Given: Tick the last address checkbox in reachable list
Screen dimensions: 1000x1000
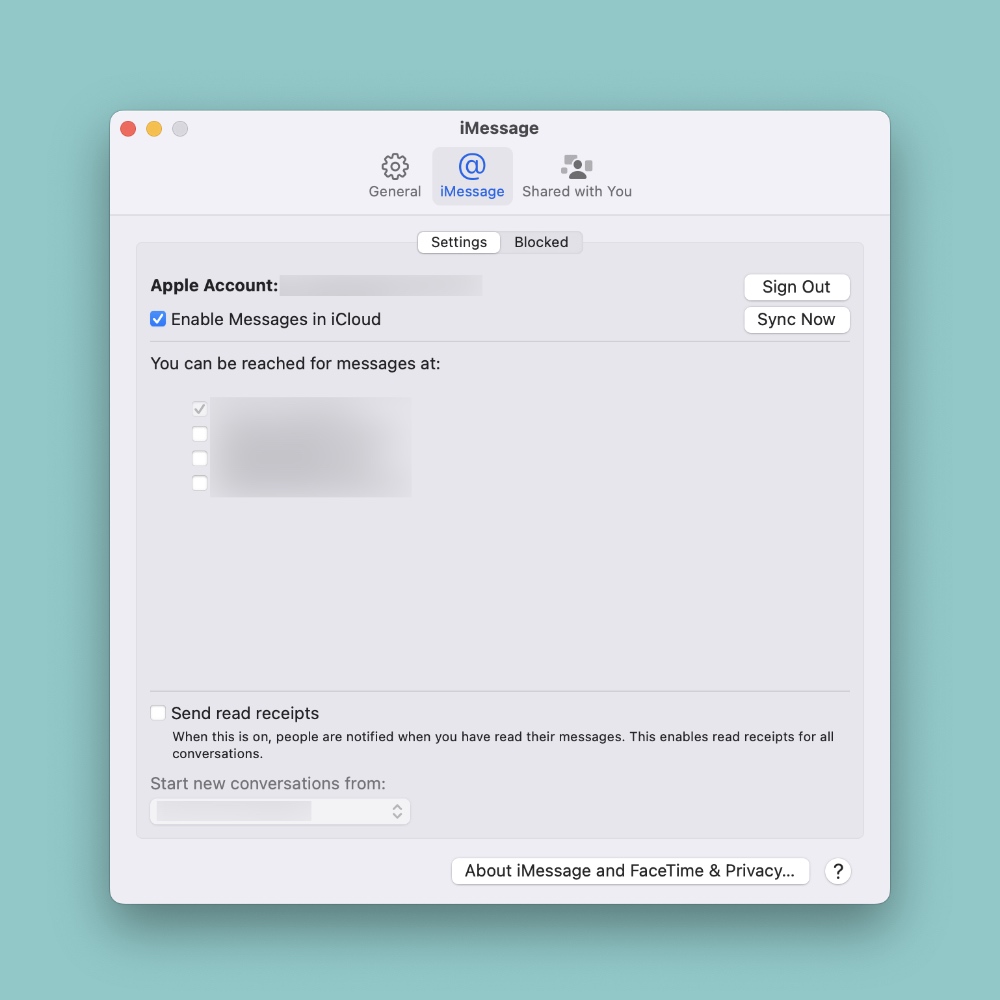Looking at the screenshot, I should click(x=200, y=483).
